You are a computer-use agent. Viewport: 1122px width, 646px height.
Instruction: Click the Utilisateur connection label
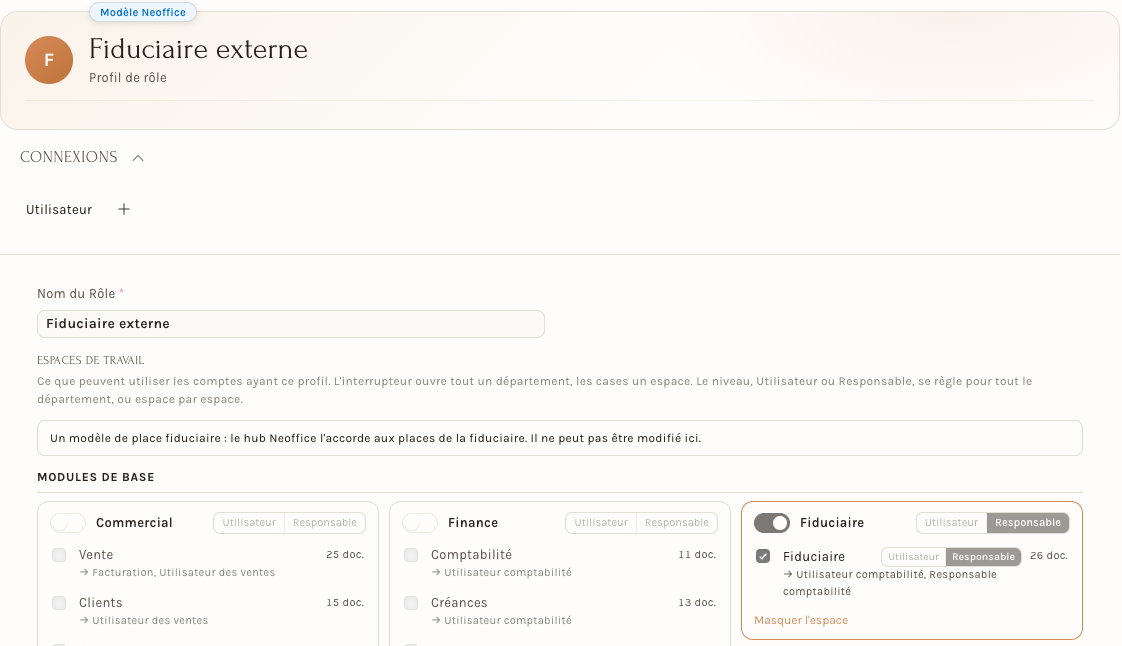(59, 210)
